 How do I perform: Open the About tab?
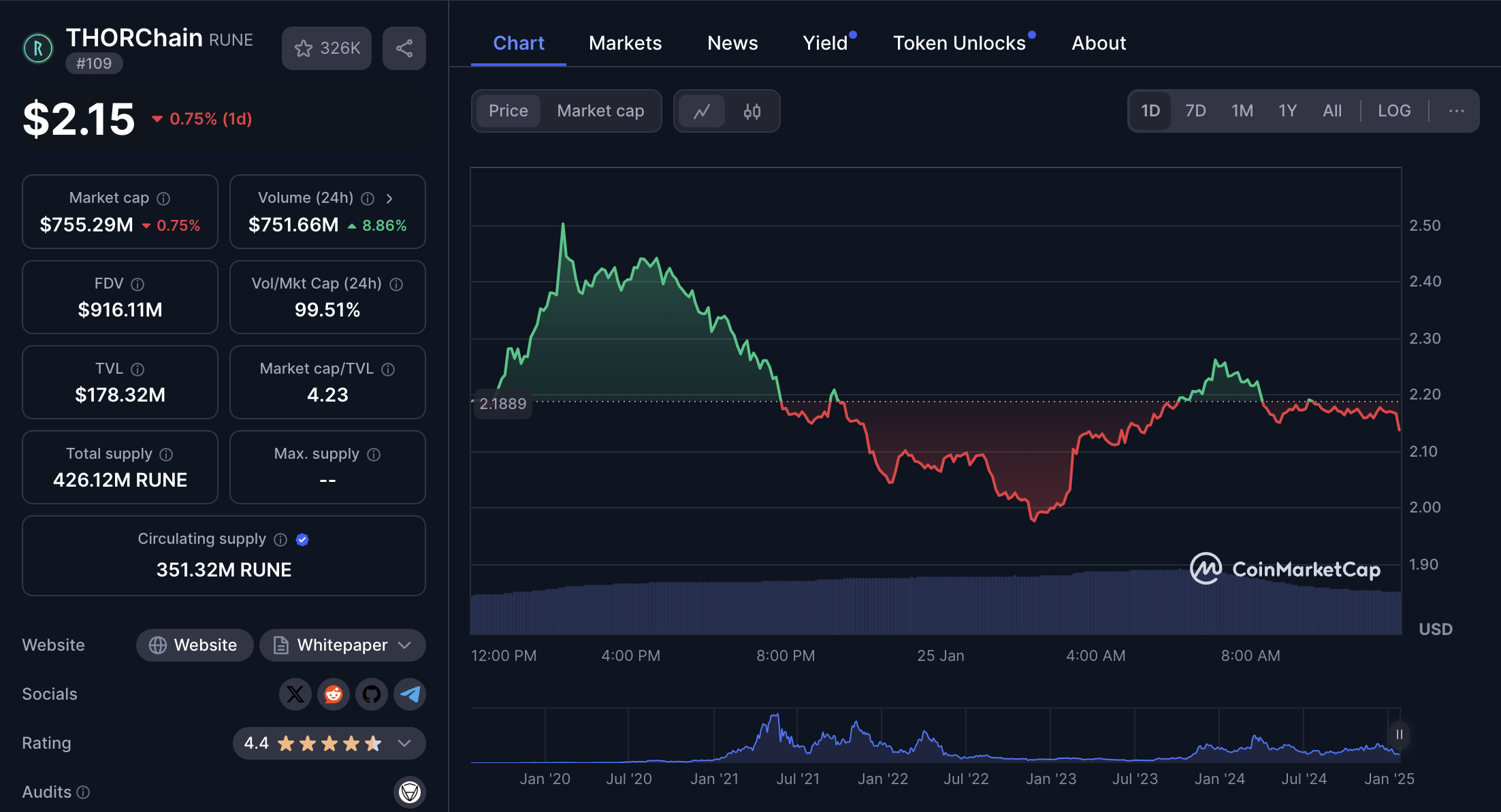click(x=1099, y=44)
